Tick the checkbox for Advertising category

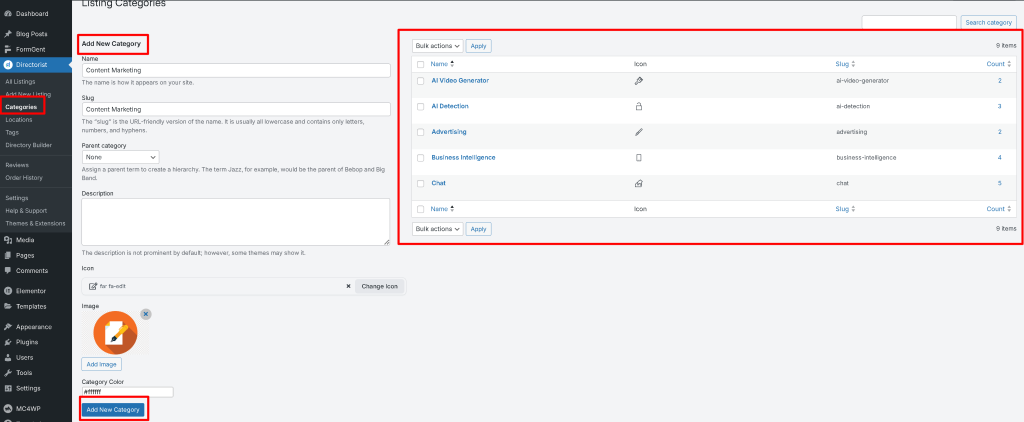coord(421,132)
